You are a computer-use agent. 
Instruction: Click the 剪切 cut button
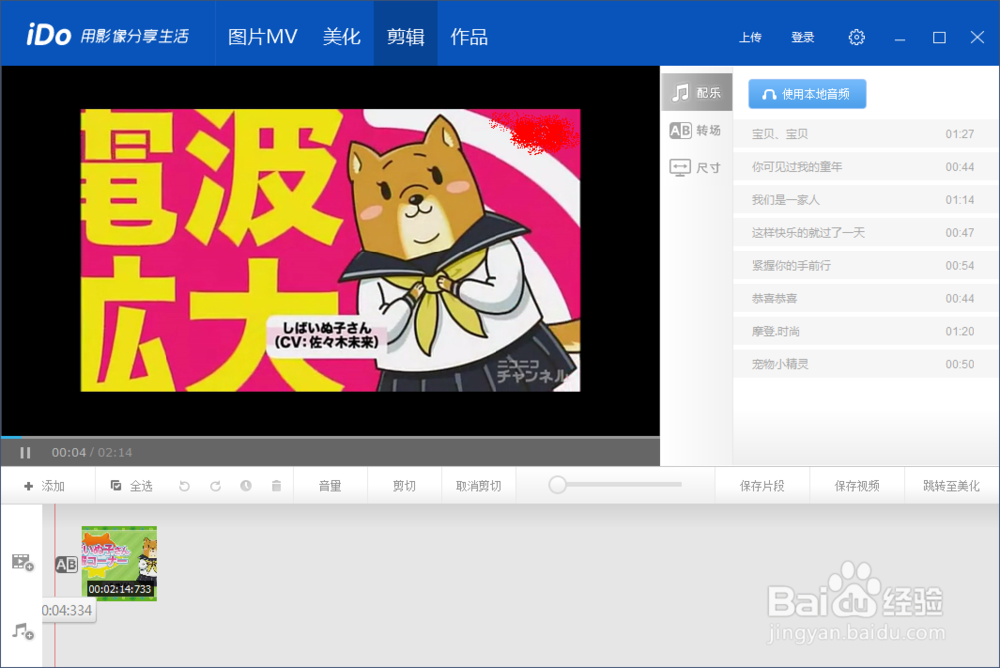pyautogui.click(x=404, y=486)
